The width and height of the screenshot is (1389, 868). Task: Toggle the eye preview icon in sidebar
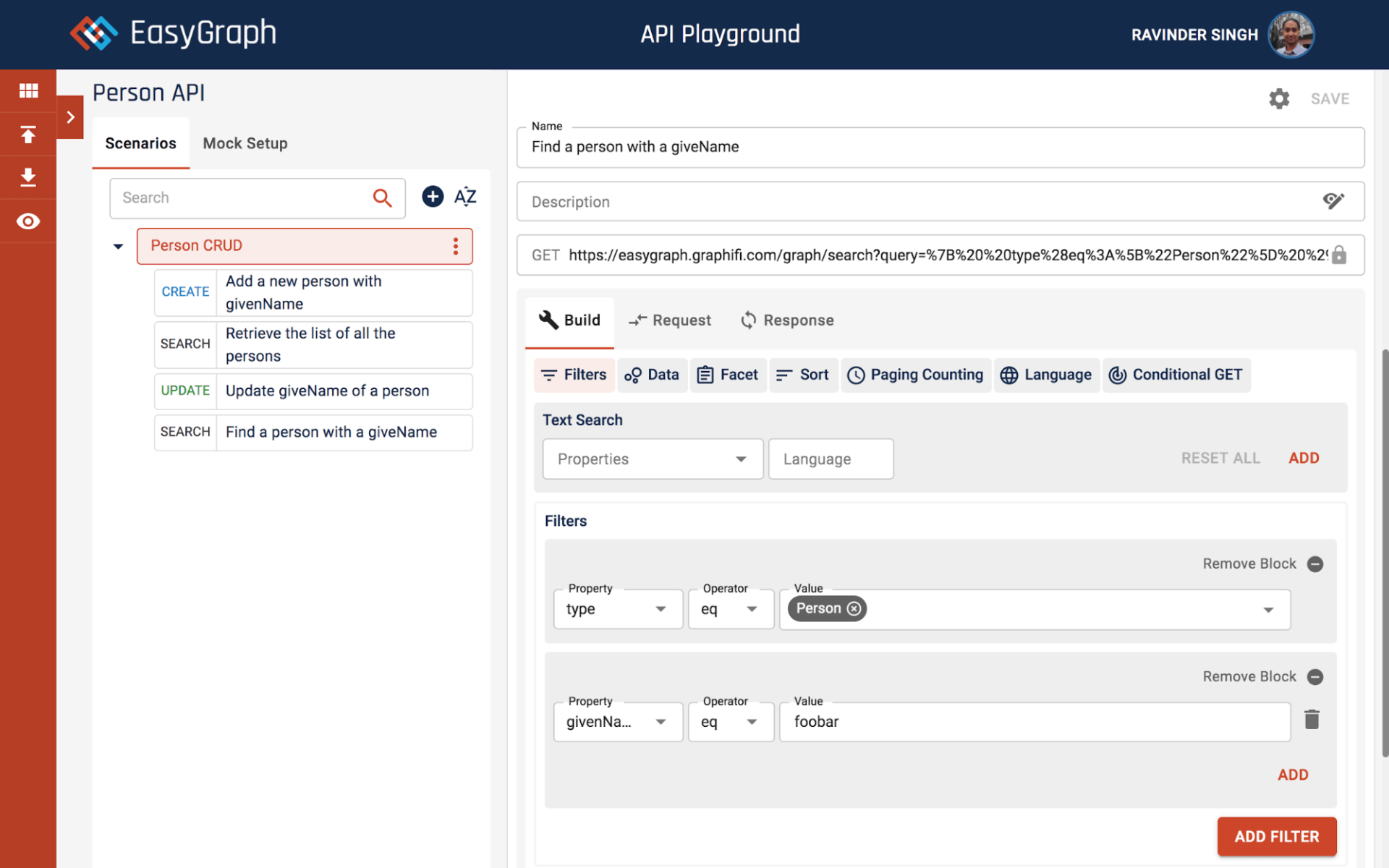[28, 221]
